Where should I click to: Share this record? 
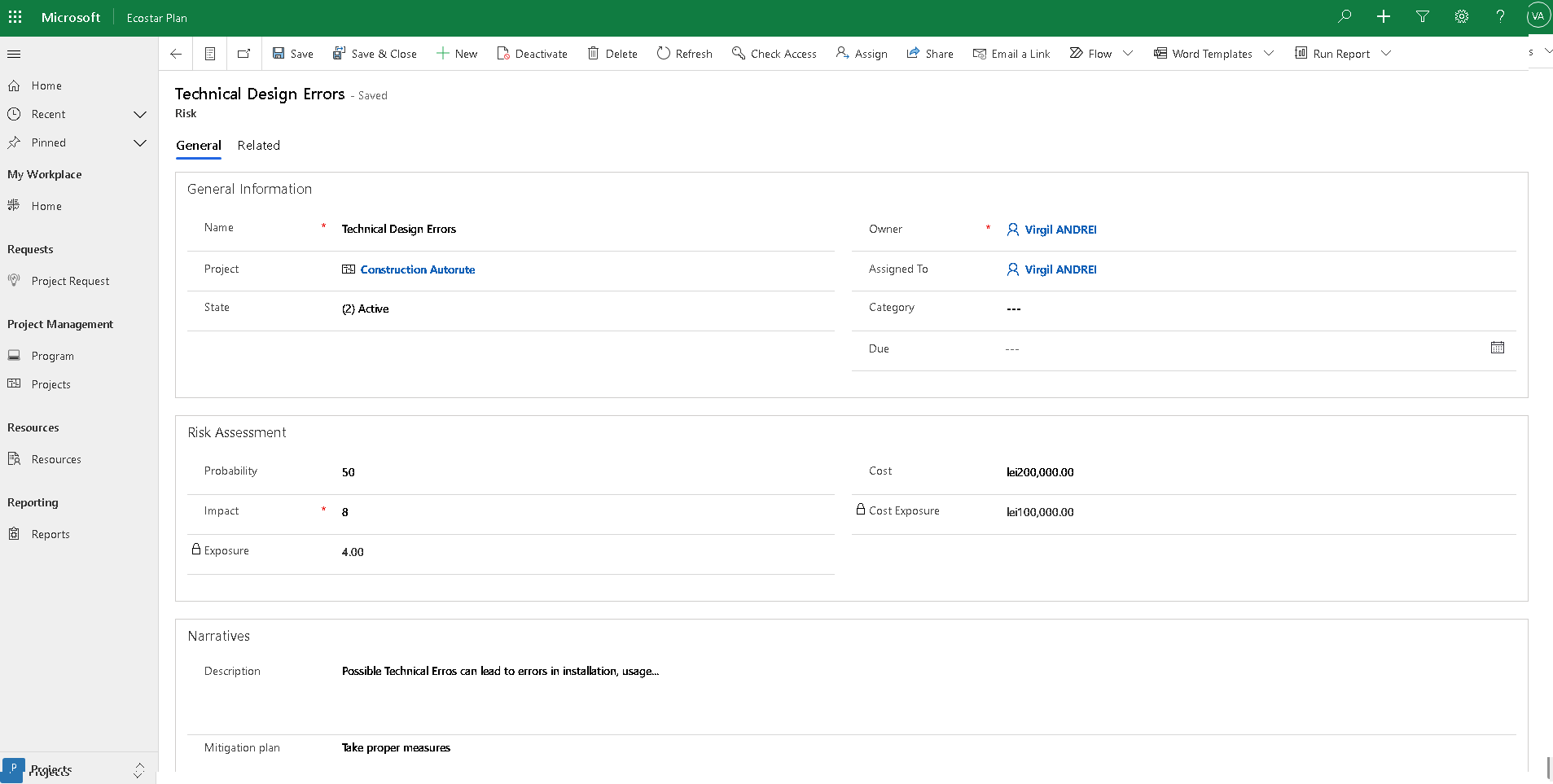point(930,54)
